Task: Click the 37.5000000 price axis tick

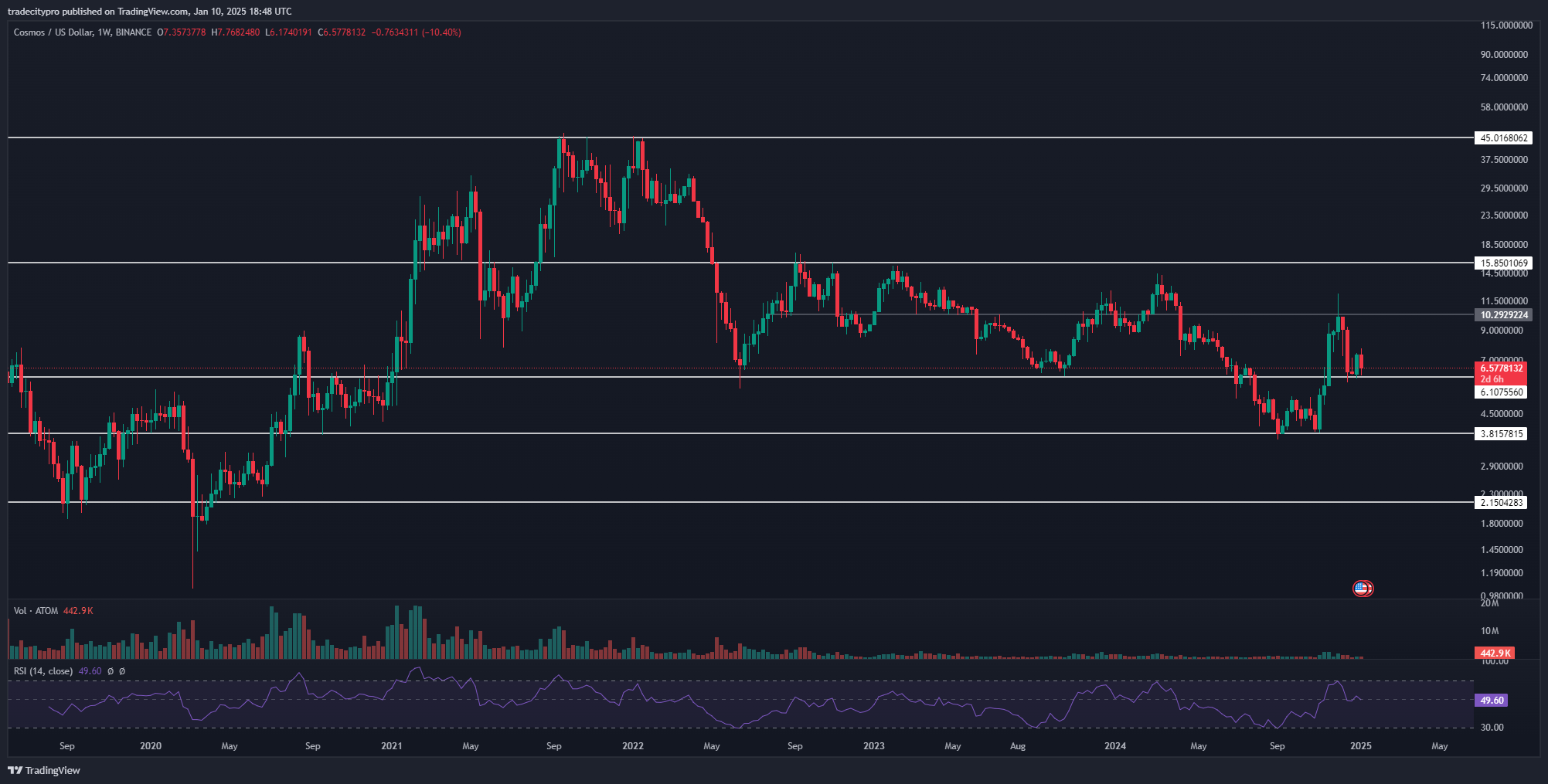Action: (x=1504, y=160)
